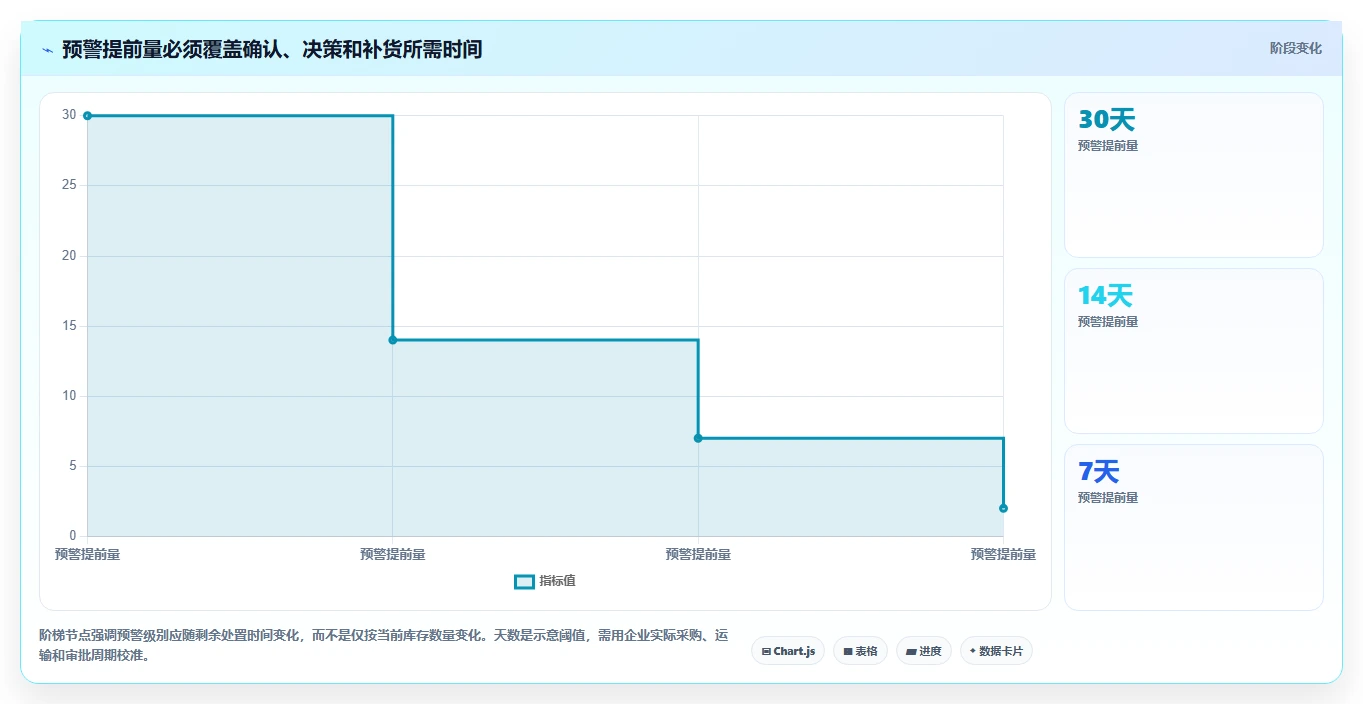Click the data point at value 14
The height and width of the screenshot is (704, 1363).
pos(392,340)
